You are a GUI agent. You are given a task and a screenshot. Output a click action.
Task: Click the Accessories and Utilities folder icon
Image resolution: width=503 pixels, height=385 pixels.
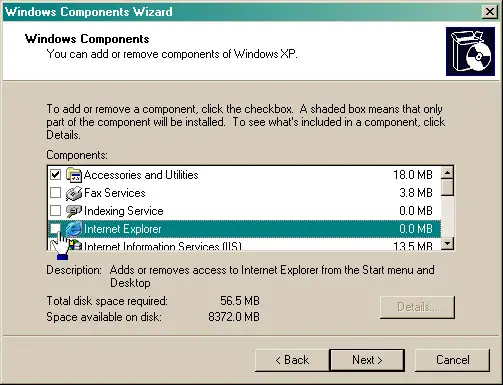coord(74,175)
